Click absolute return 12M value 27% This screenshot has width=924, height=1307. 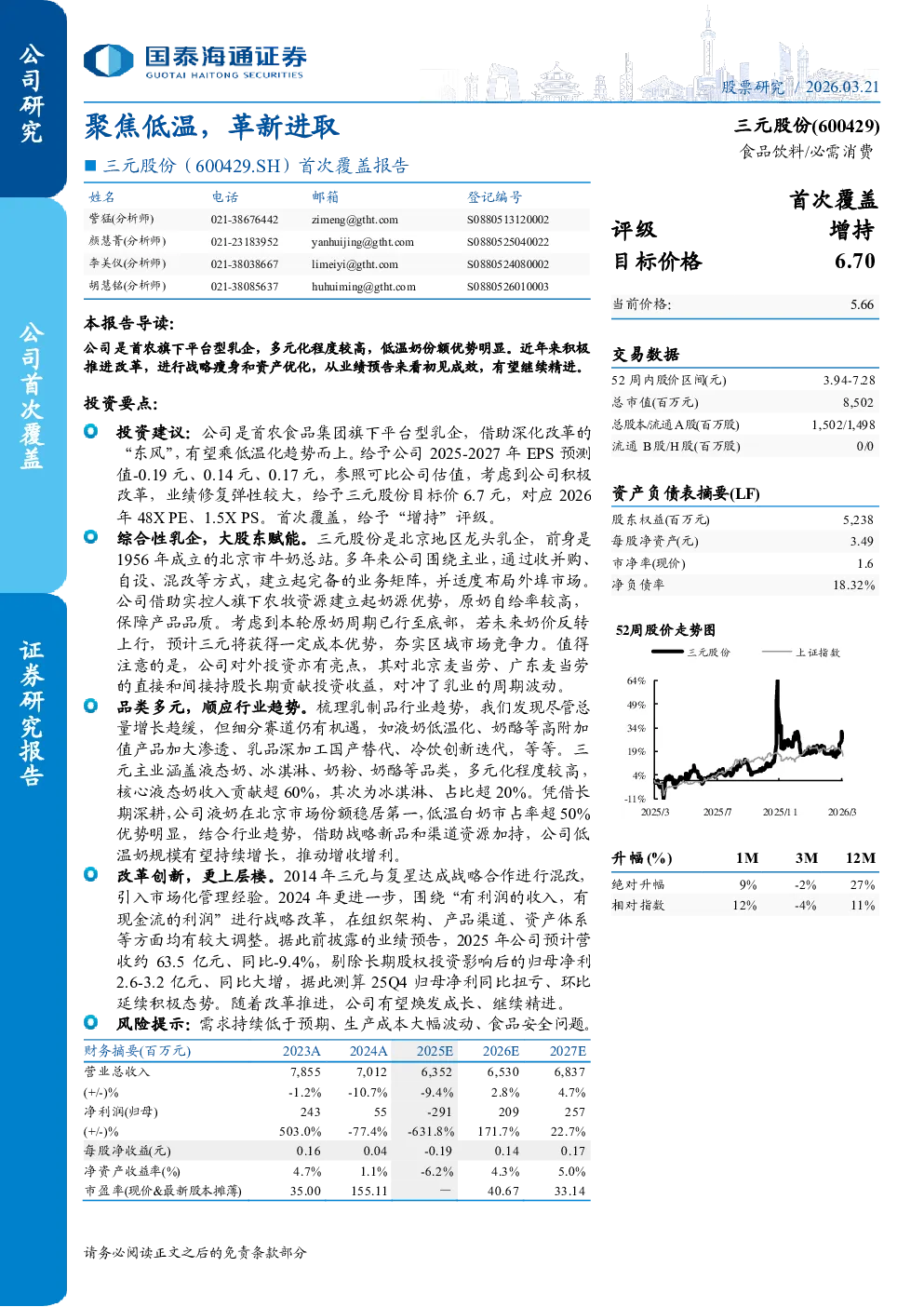pos(863,884)
